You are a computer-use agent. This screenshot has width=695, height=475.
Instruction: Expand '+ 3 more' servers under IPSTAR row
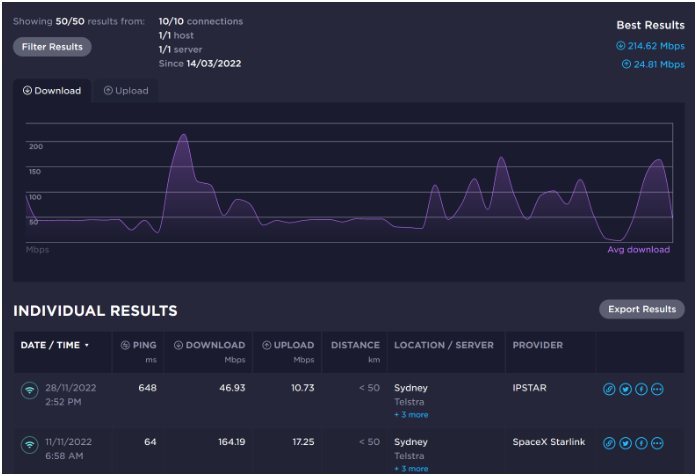(410, 414)
